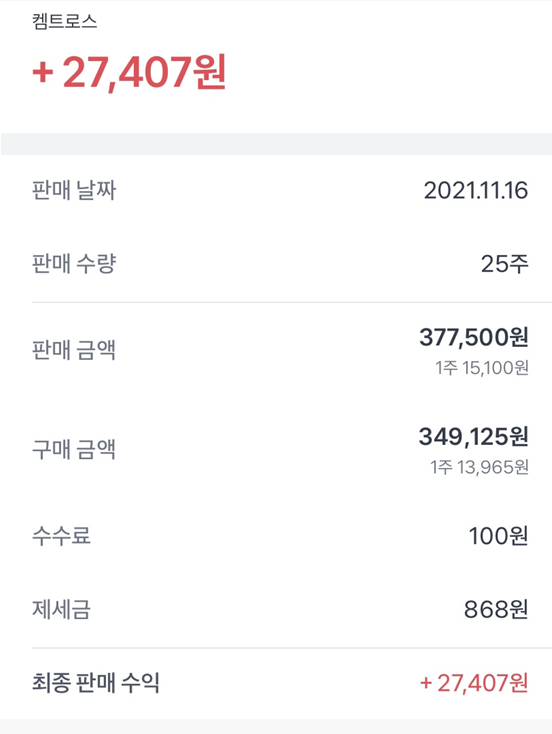Select the 868원 tax value
Image resolution: width=552 pixels, height=734 pixels.
(x=496, y=609)
